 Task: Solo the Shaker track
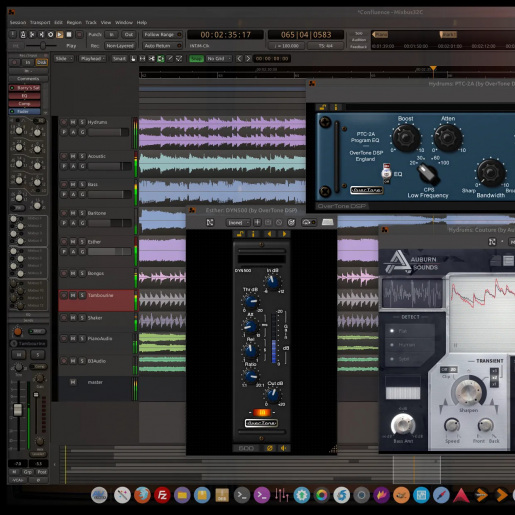click(x=82, y=318)
